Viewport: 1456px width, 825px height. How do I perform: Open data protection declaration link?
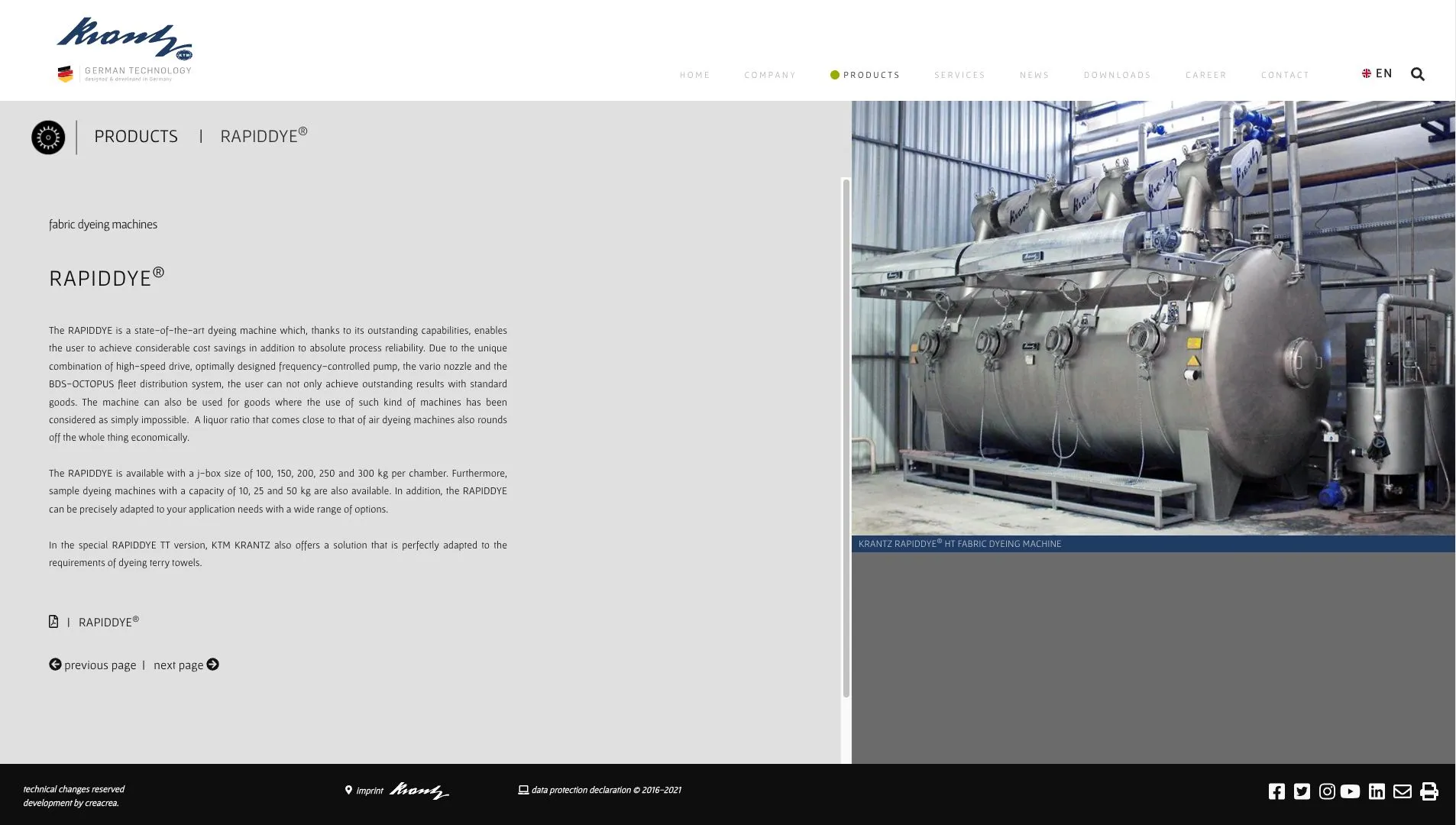pyautogui.click(x=600, y=790)
